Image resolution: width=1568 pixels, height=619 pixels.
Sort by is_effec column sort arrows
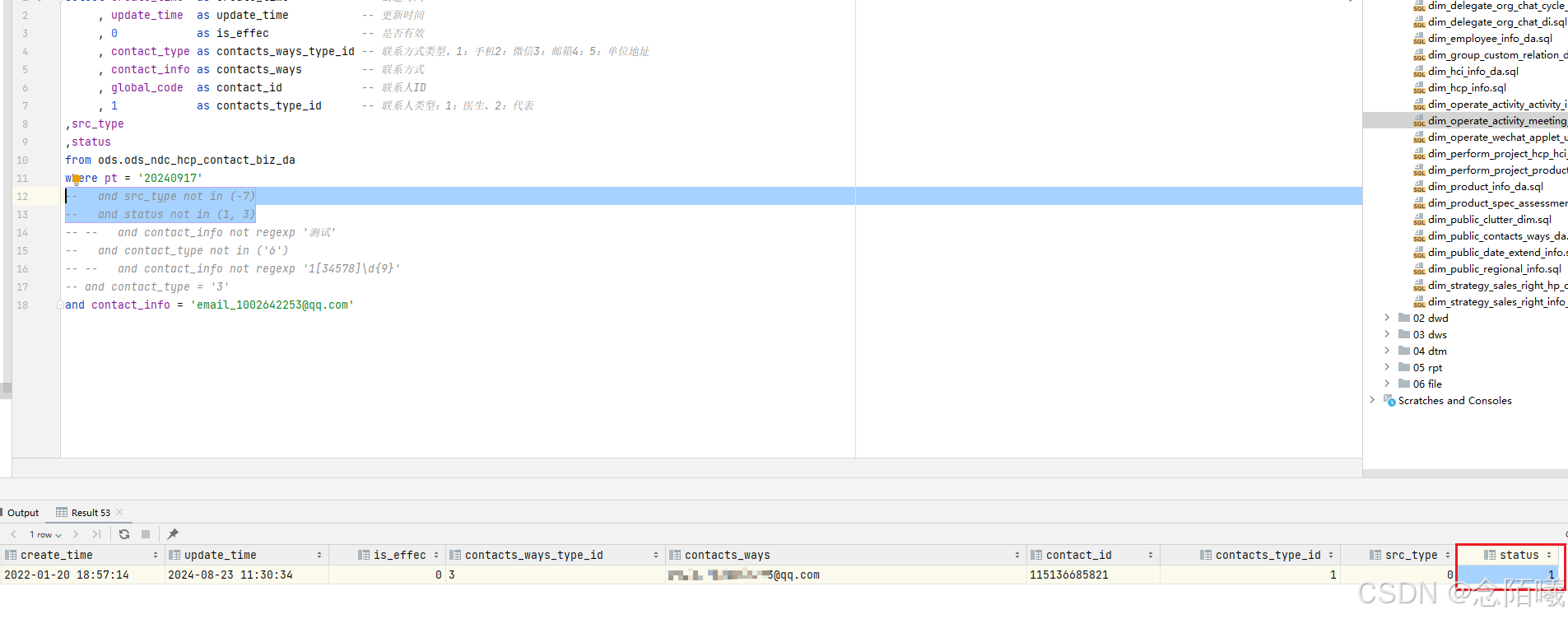click(x=436, y=556)
